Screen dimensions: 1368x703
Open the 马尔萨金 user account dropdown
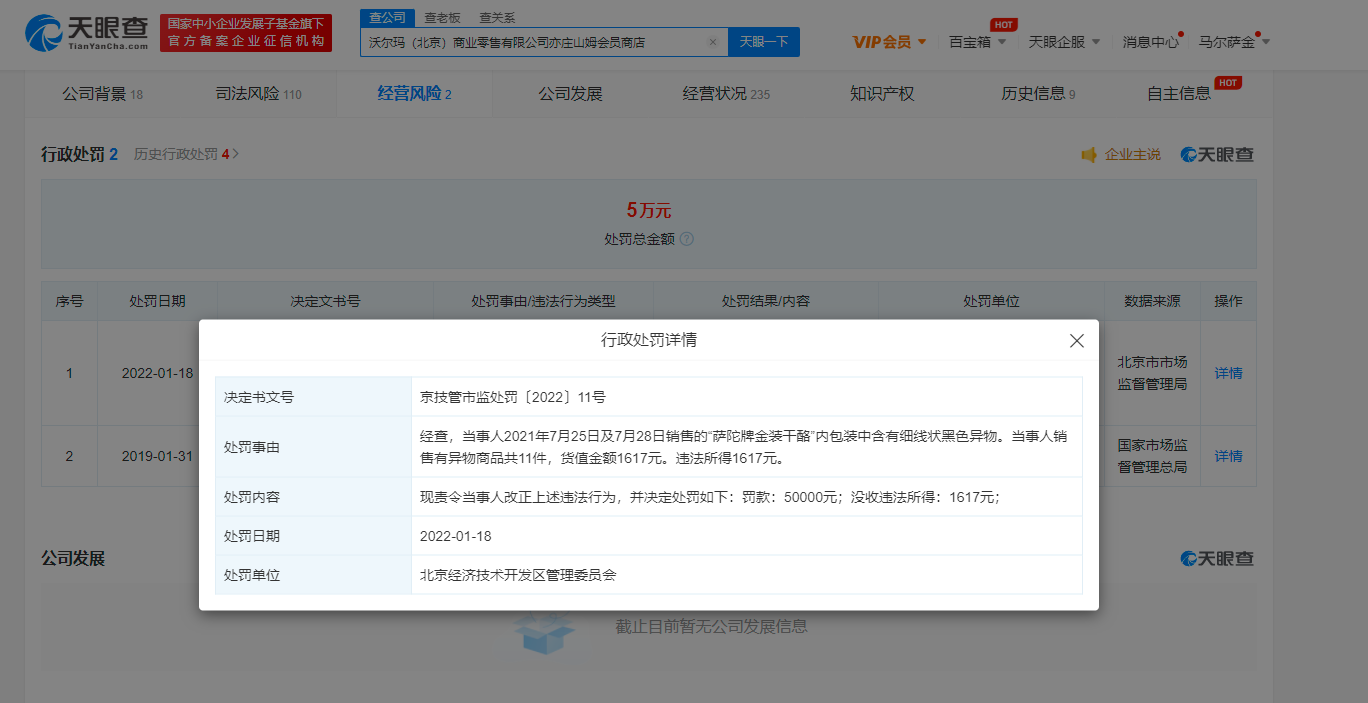pos(1234,42)
